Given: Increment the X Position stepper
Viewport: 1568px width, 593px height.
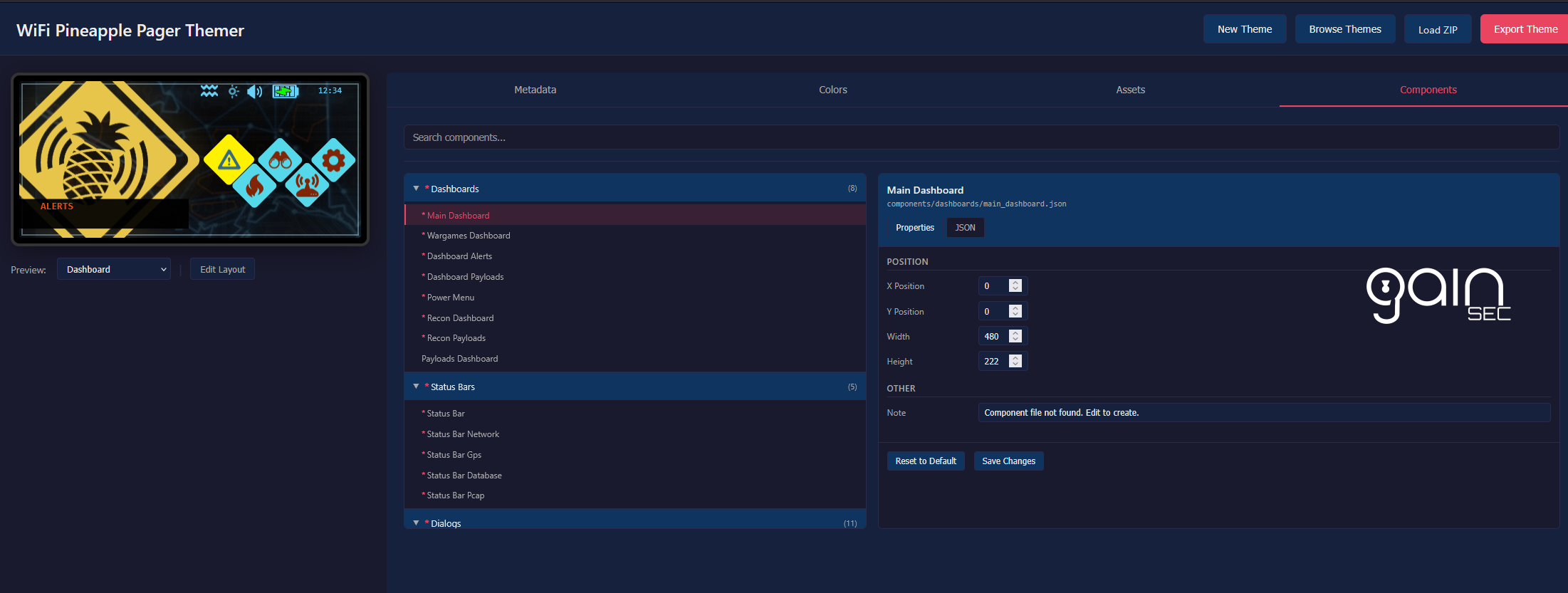Looking at the screenshot, I should pyautogui.click(x=1015, y=283).
